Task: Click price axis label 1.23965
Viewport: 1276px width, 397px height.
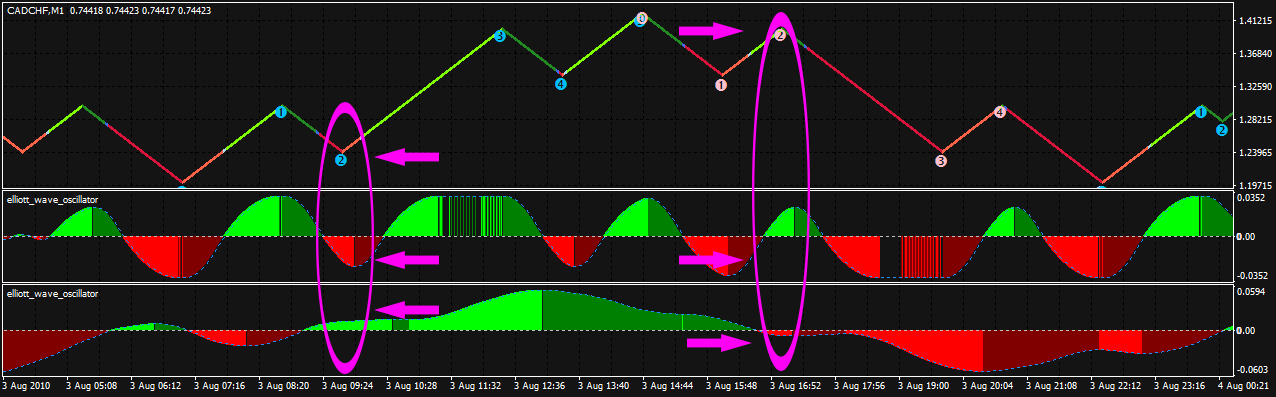Action: click(1254, 153)
